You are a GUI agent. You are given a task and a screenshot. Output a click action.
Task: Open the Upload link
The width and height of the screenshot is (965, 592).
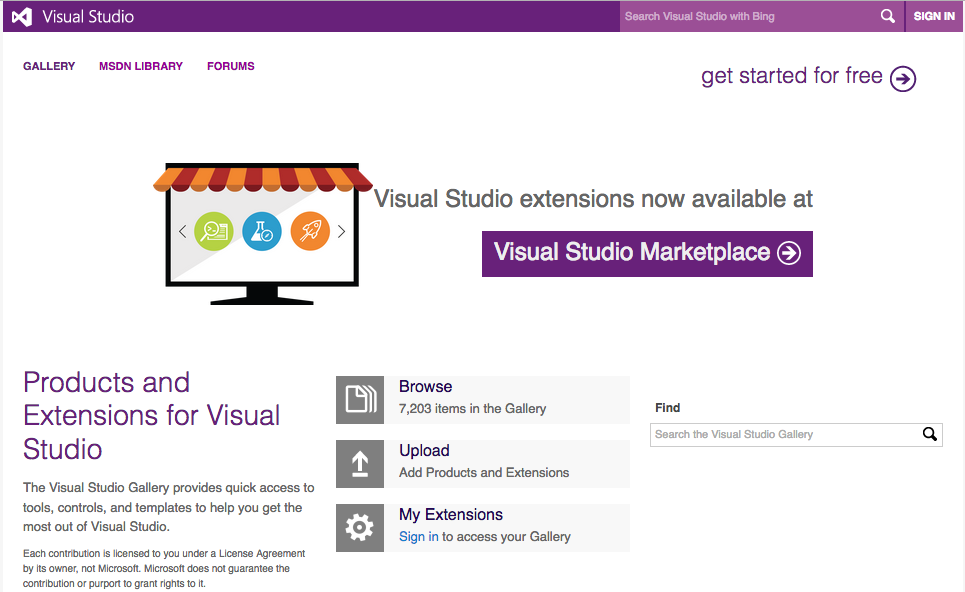pos(424,450)
